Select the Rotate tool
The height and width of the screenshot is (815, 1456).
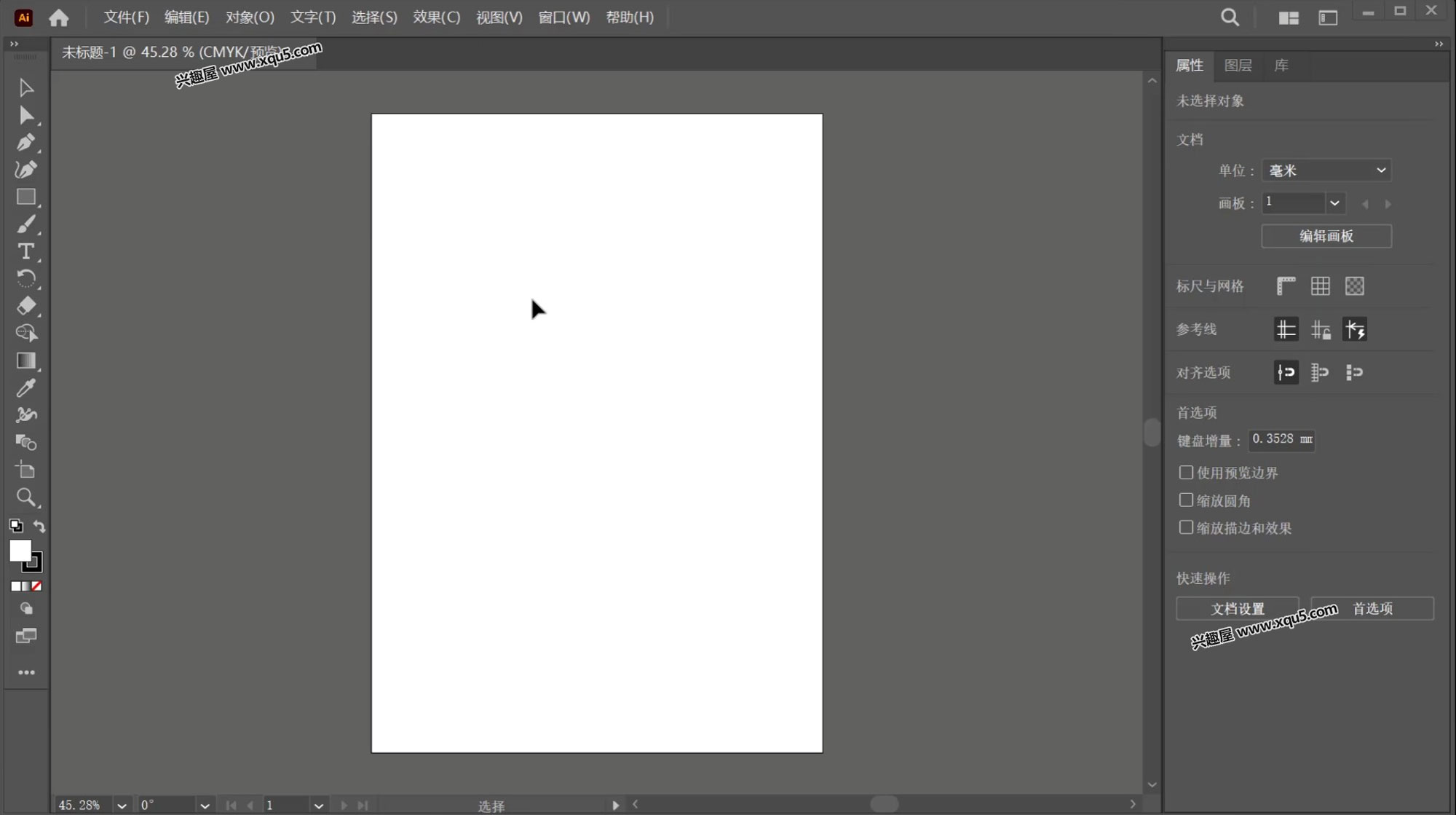tap(26, 279)
